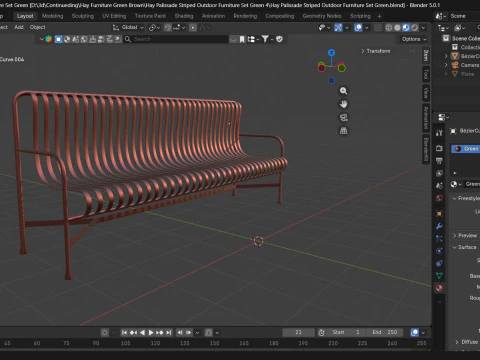Toggle snapping magnet button in header
The image size is (480, 360).
click(168, 28)
